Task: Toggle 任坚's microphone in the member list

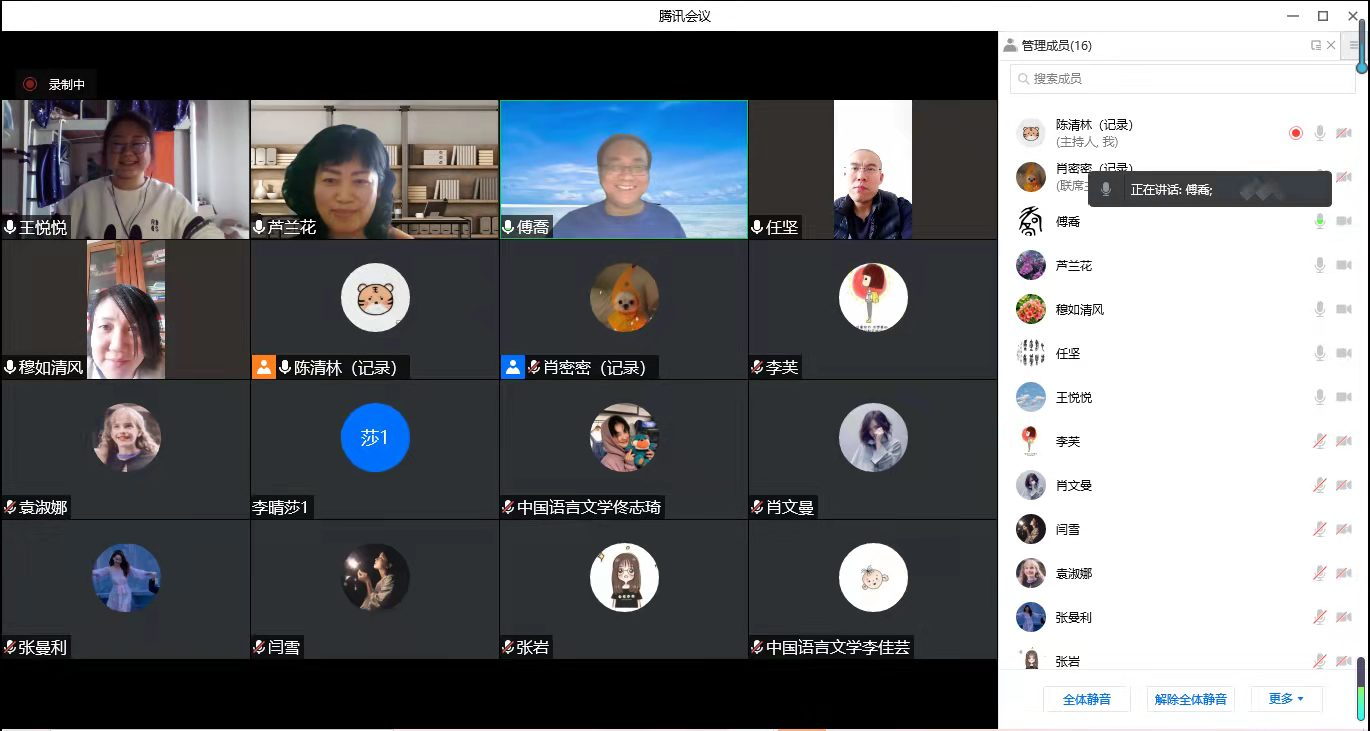Action: (1319, 353)
